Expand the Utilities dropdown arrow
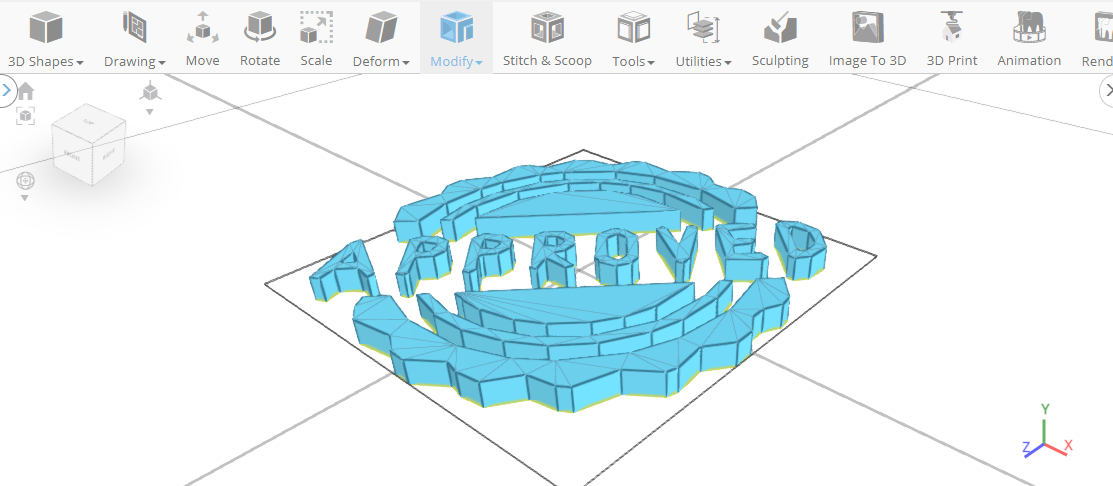Viewport: 1113px width, 486px height. [728, 62]
